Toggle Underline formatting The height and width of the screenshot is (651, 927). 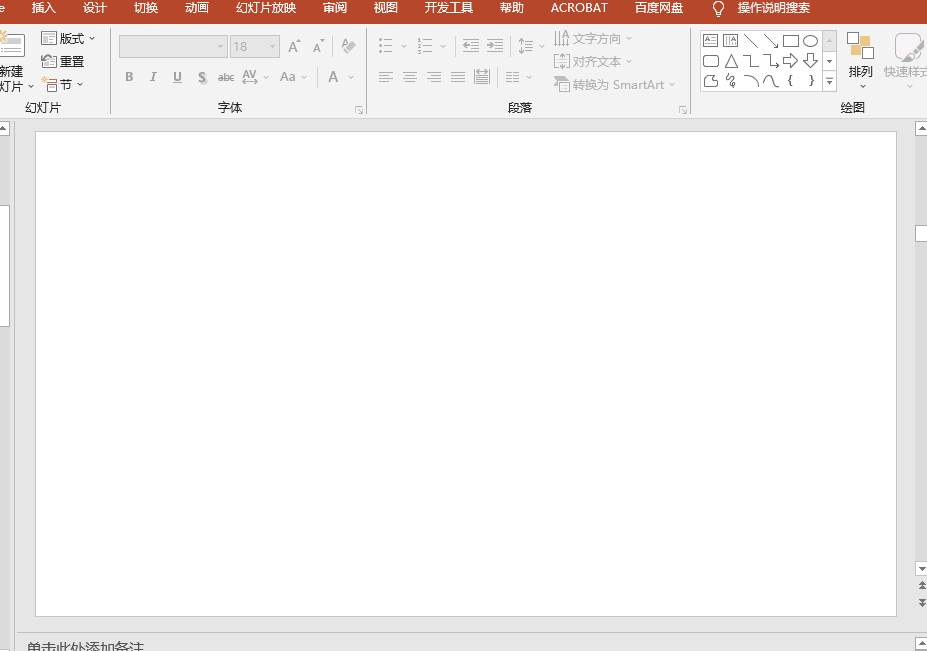(x=177, y=77)
